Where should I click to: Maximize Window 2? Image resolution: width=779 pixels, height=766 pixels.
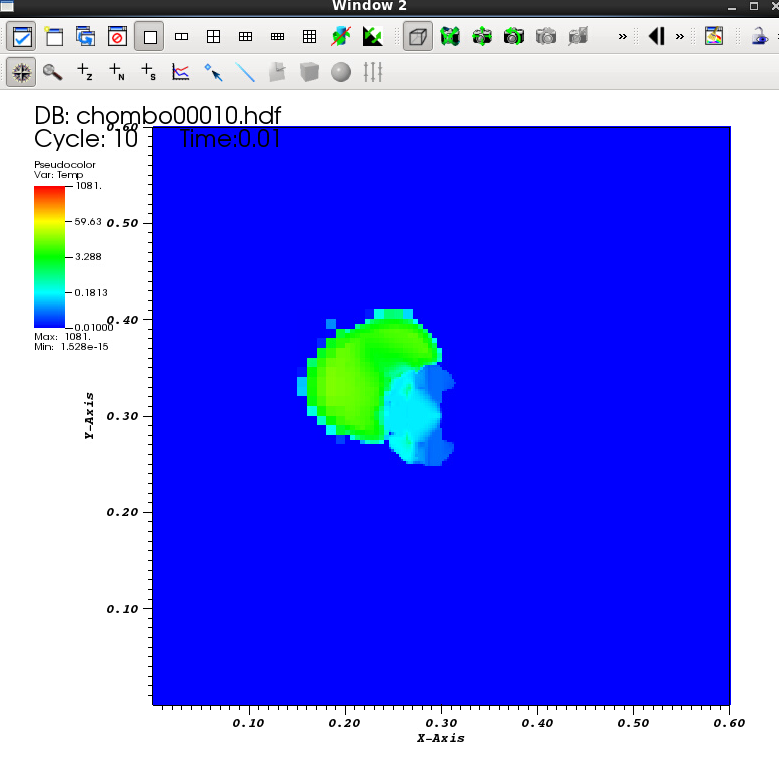[x=754, y=6]
